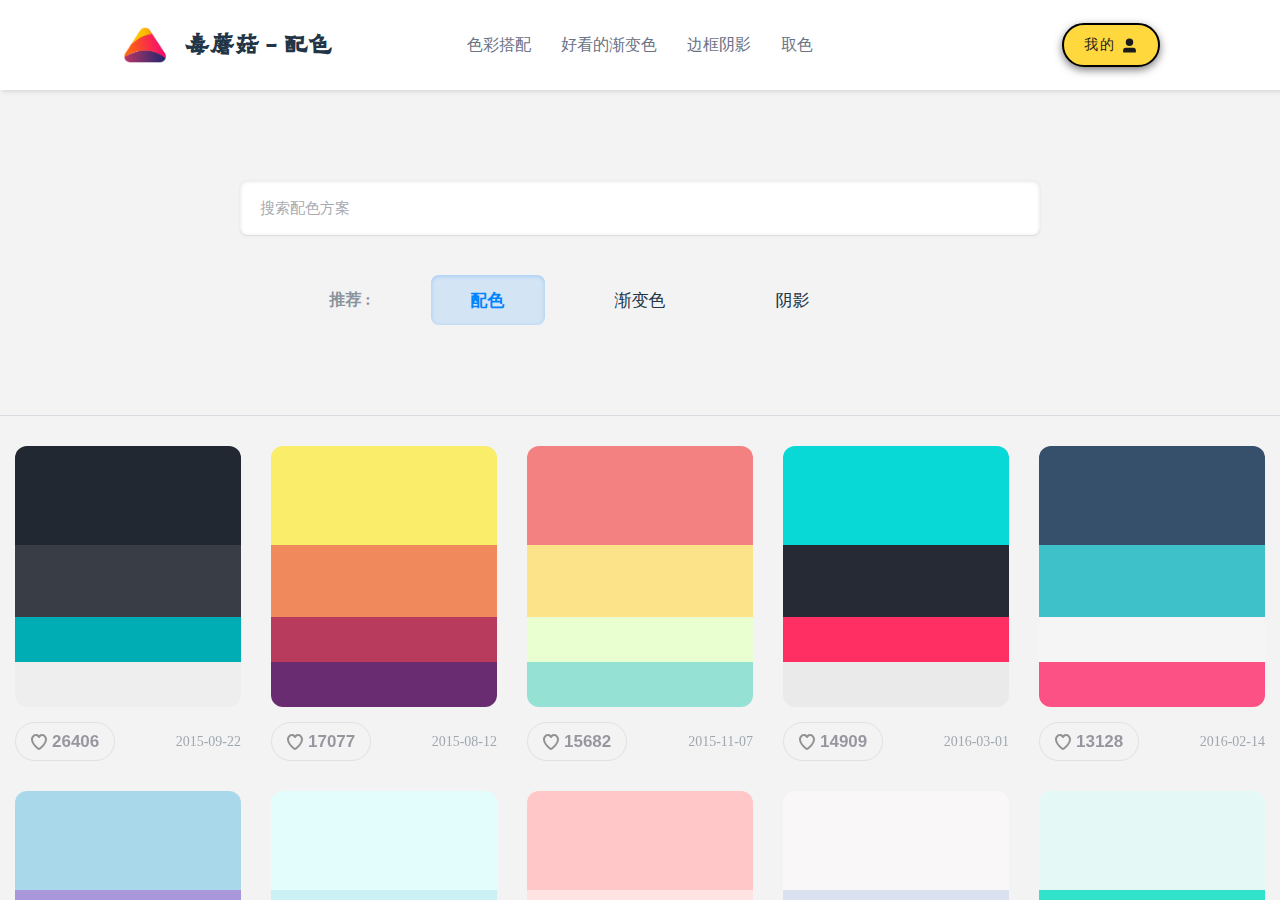Select the 配色 recommendation tab
Screen dimensions: 1280x900
488,300
